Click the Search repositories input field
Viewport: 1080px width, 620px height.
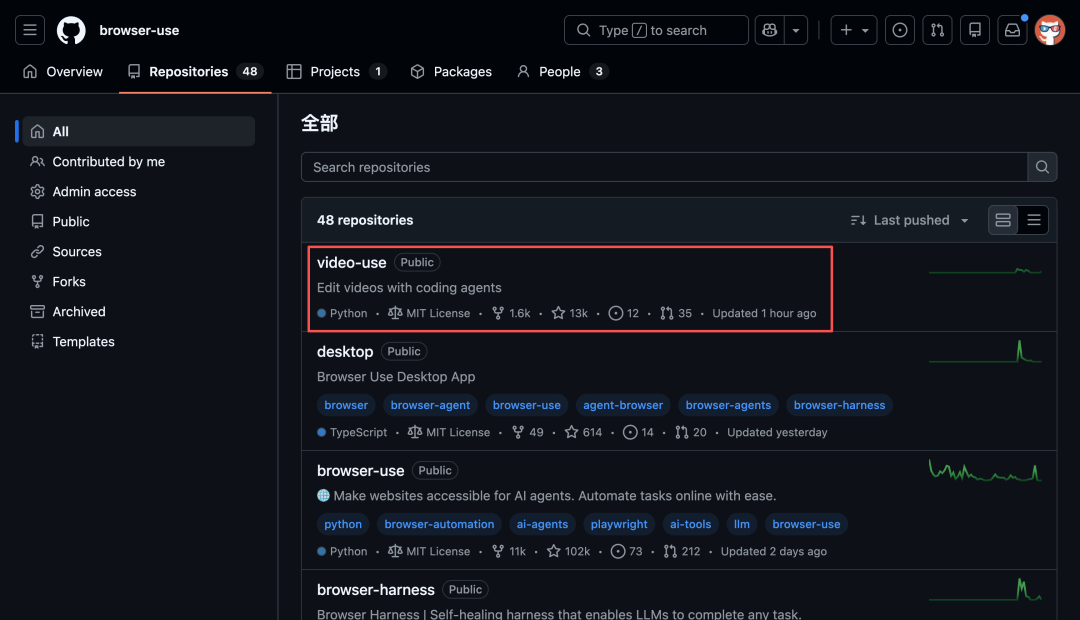pyautogui.click(x=664, y=167)
